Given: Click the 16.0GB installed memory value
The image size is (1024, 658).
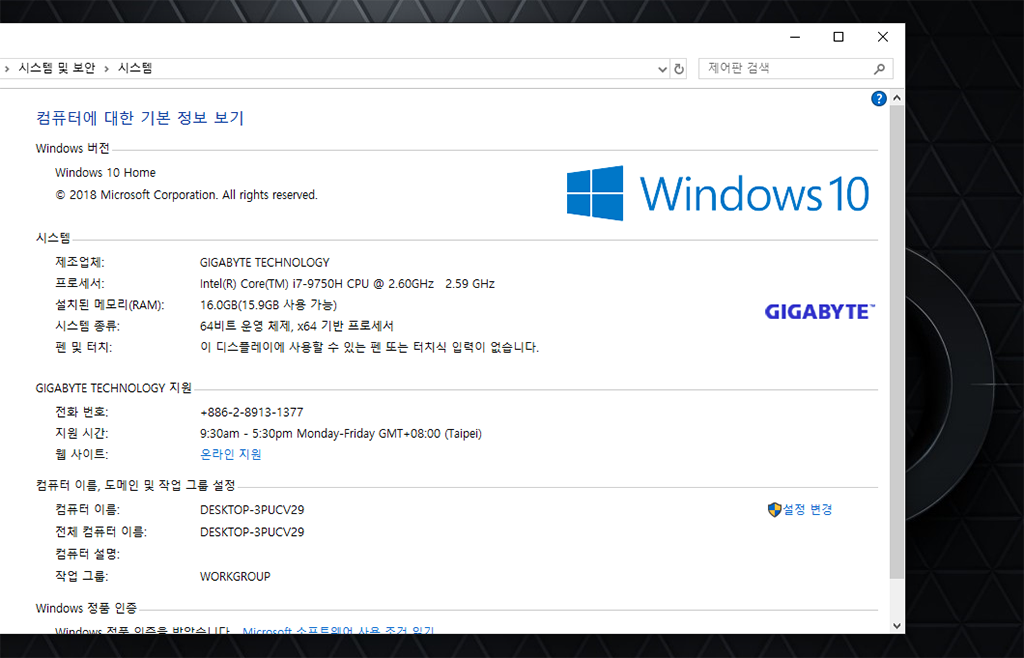Looking at the screenshot, I should [x=268, y=305].
